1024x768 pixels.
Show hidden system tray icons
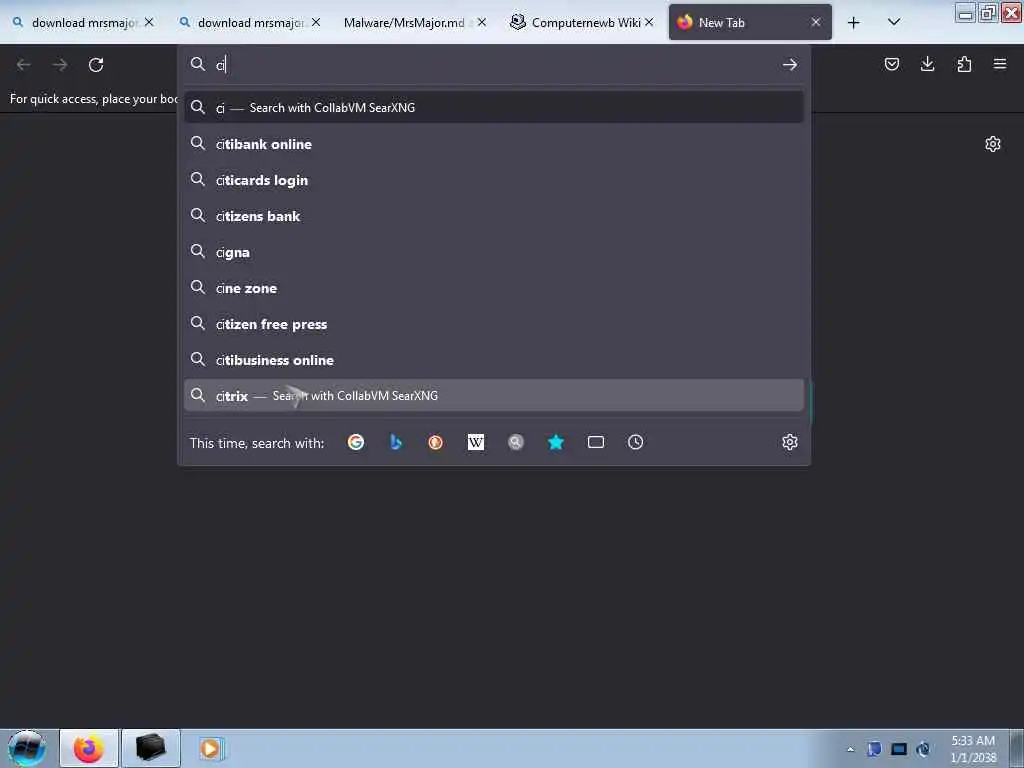[850, 749]
